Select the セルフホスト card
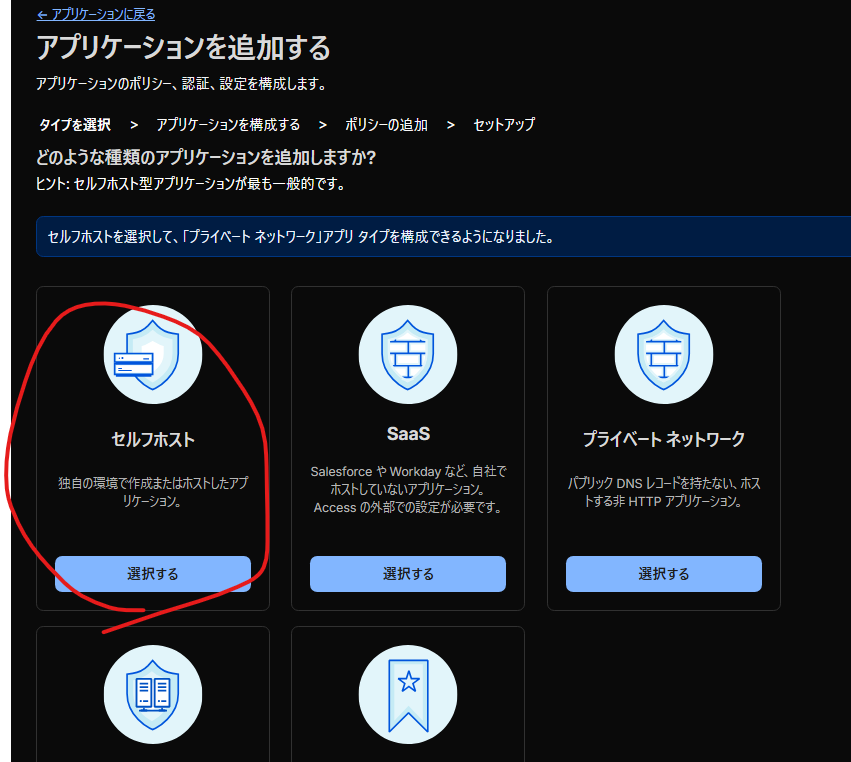The width and height of the screenshot is (851, 762). point(152,573)
